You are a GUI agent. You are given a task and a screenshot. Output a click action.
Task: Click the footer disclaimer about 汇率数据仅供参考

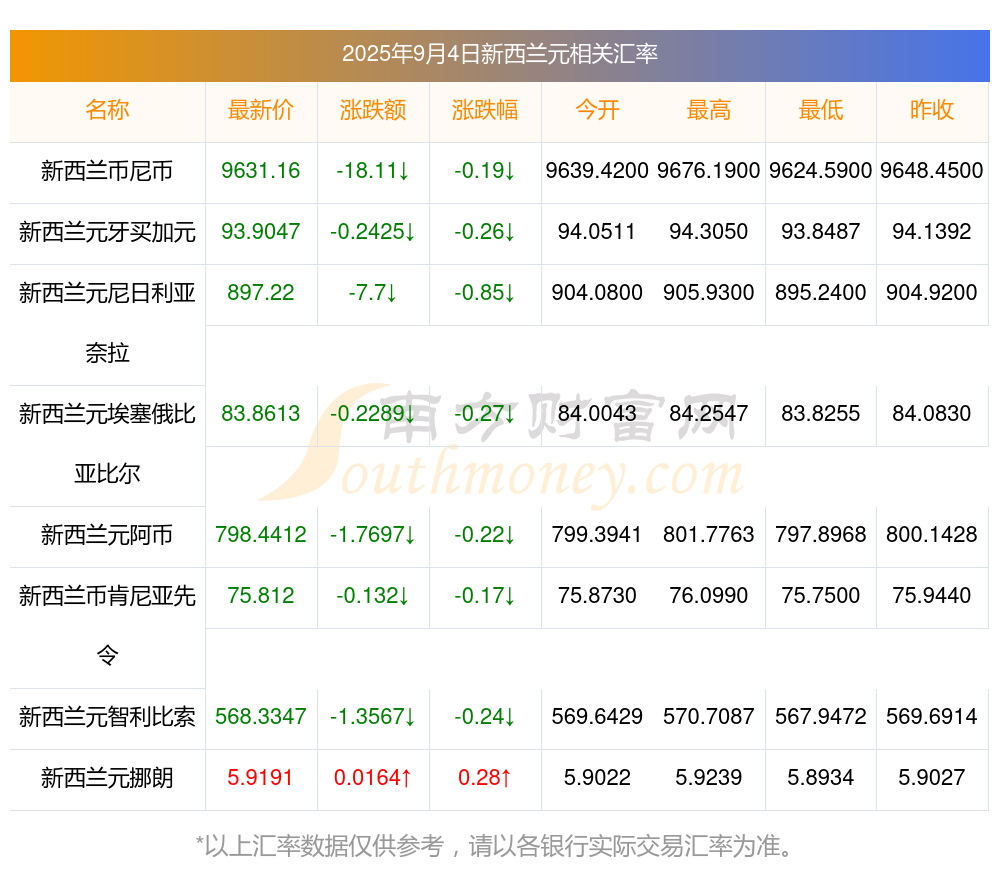tap(496, 846)
